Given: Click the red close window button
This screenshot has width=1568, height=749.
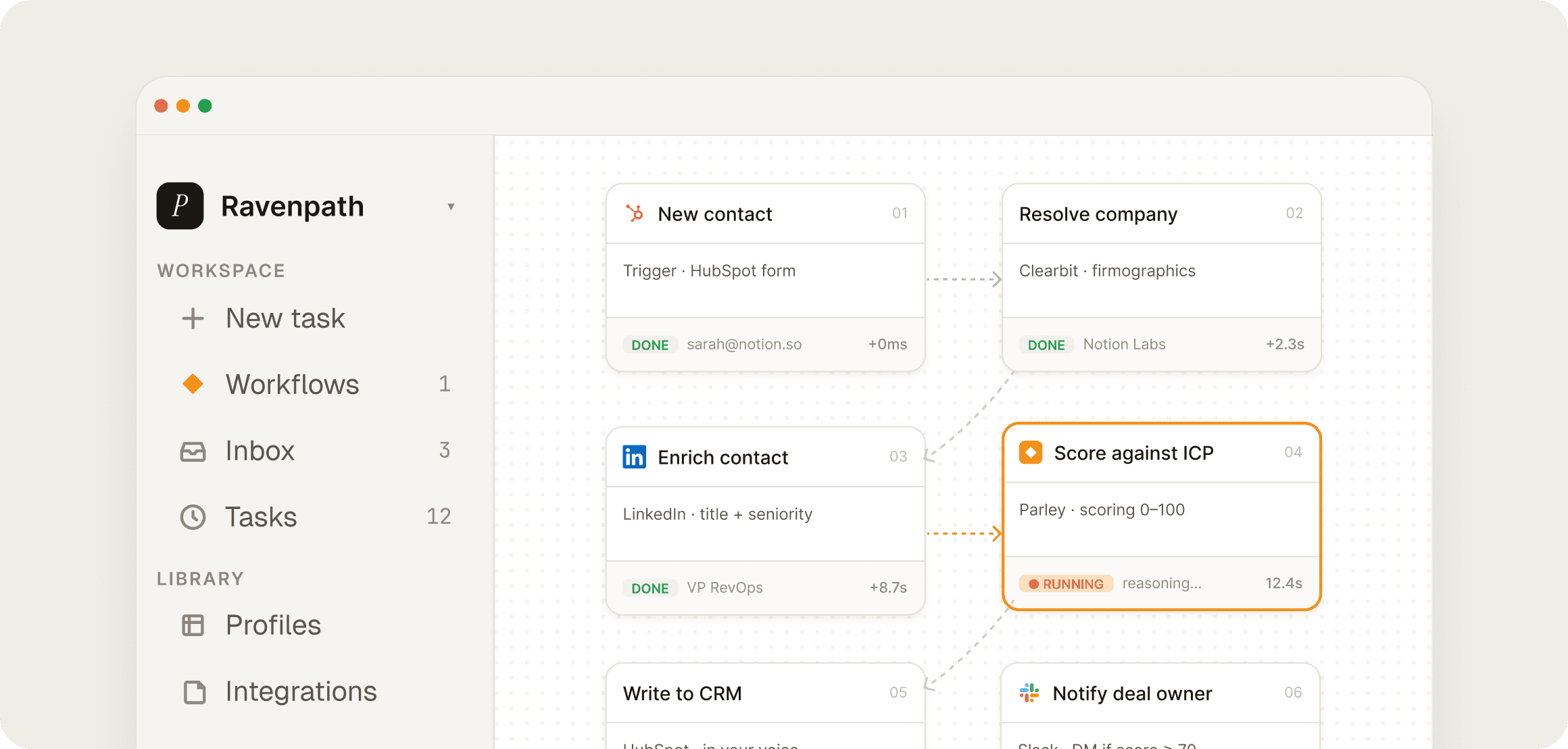Looking at the screenshot, I should [x=161, y=105].
